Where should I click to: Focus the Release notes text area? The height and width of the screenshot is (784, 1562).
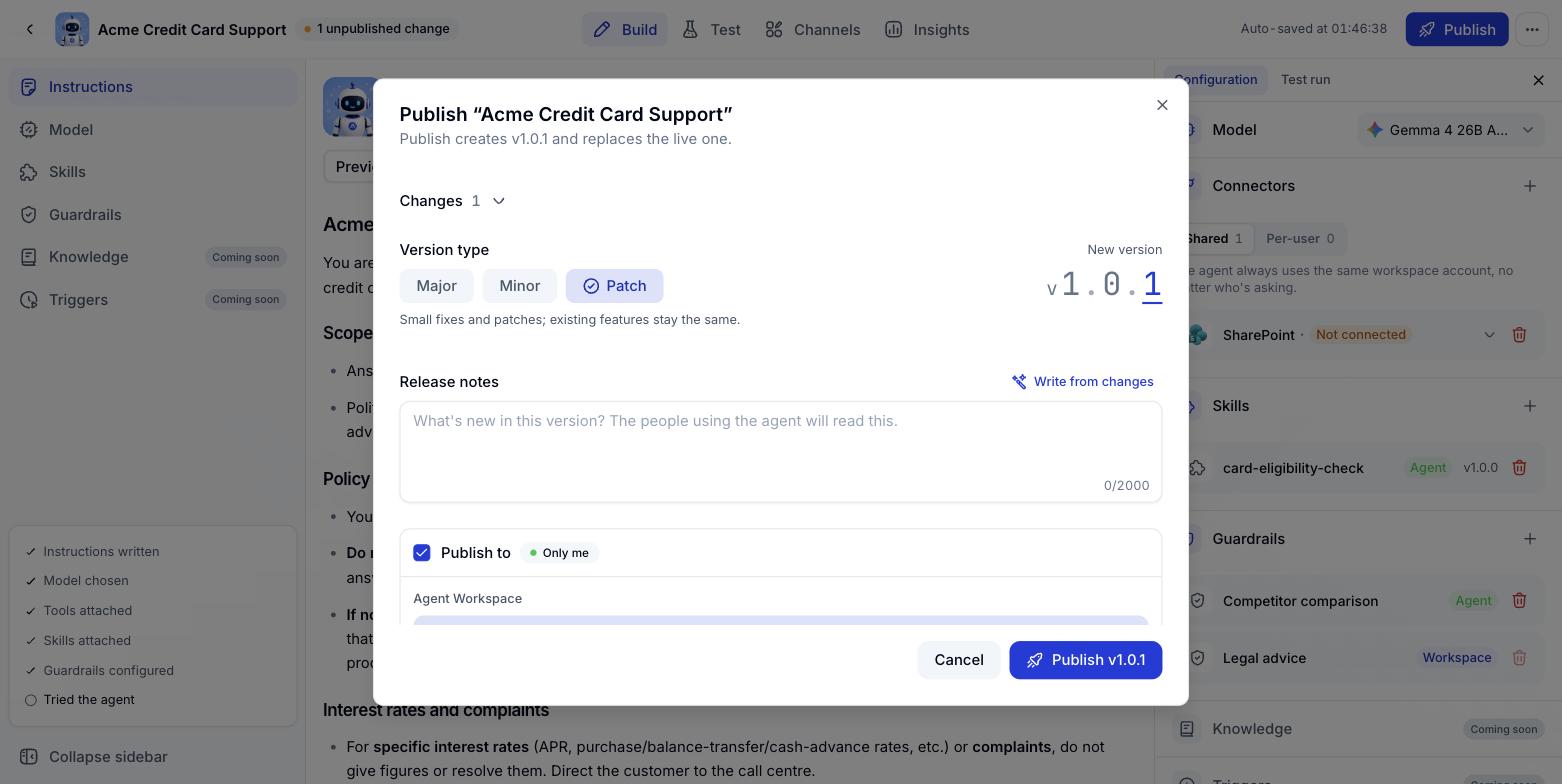pyautogui.click(x=781, y=452)
